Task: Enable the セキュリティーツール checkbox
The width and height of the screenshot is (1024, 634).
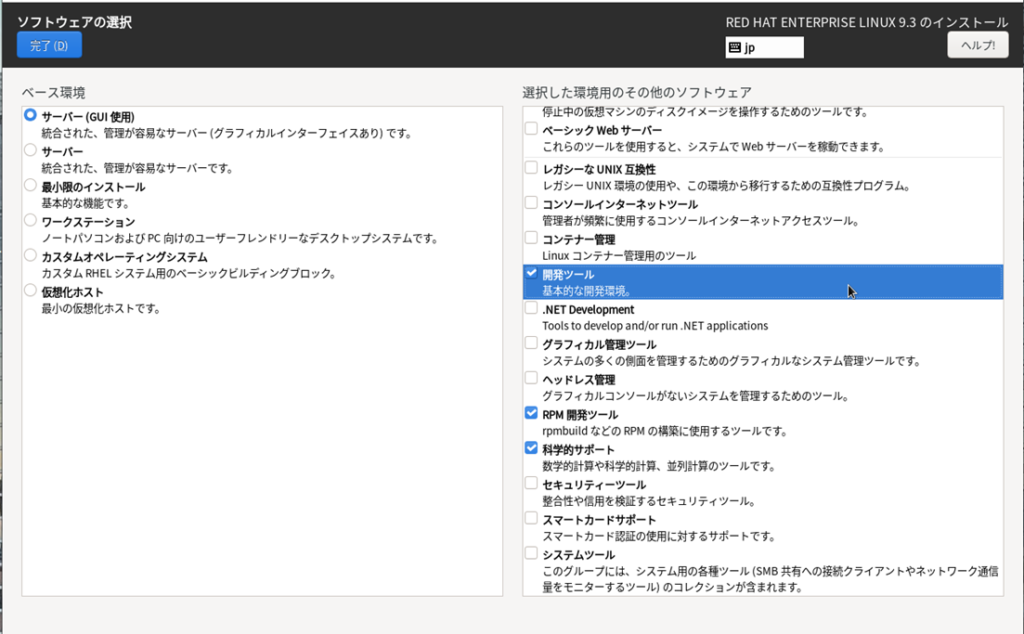Action: (x=531, y=483)
